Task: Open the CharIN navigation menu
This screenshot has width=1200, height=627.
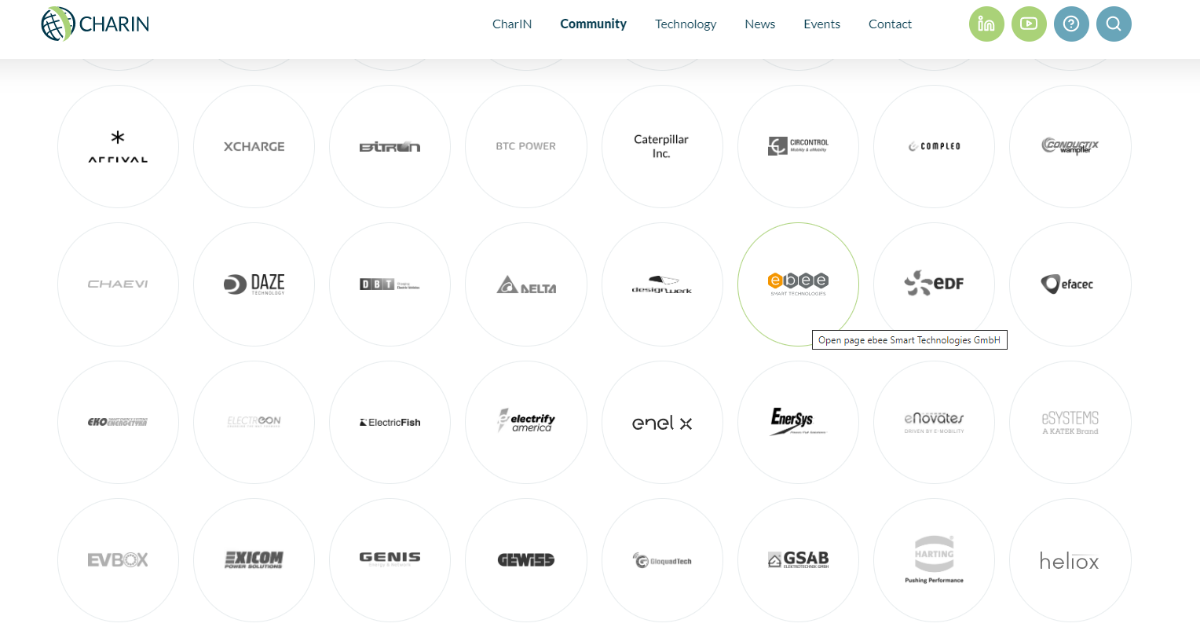Action: click(512, 24)
